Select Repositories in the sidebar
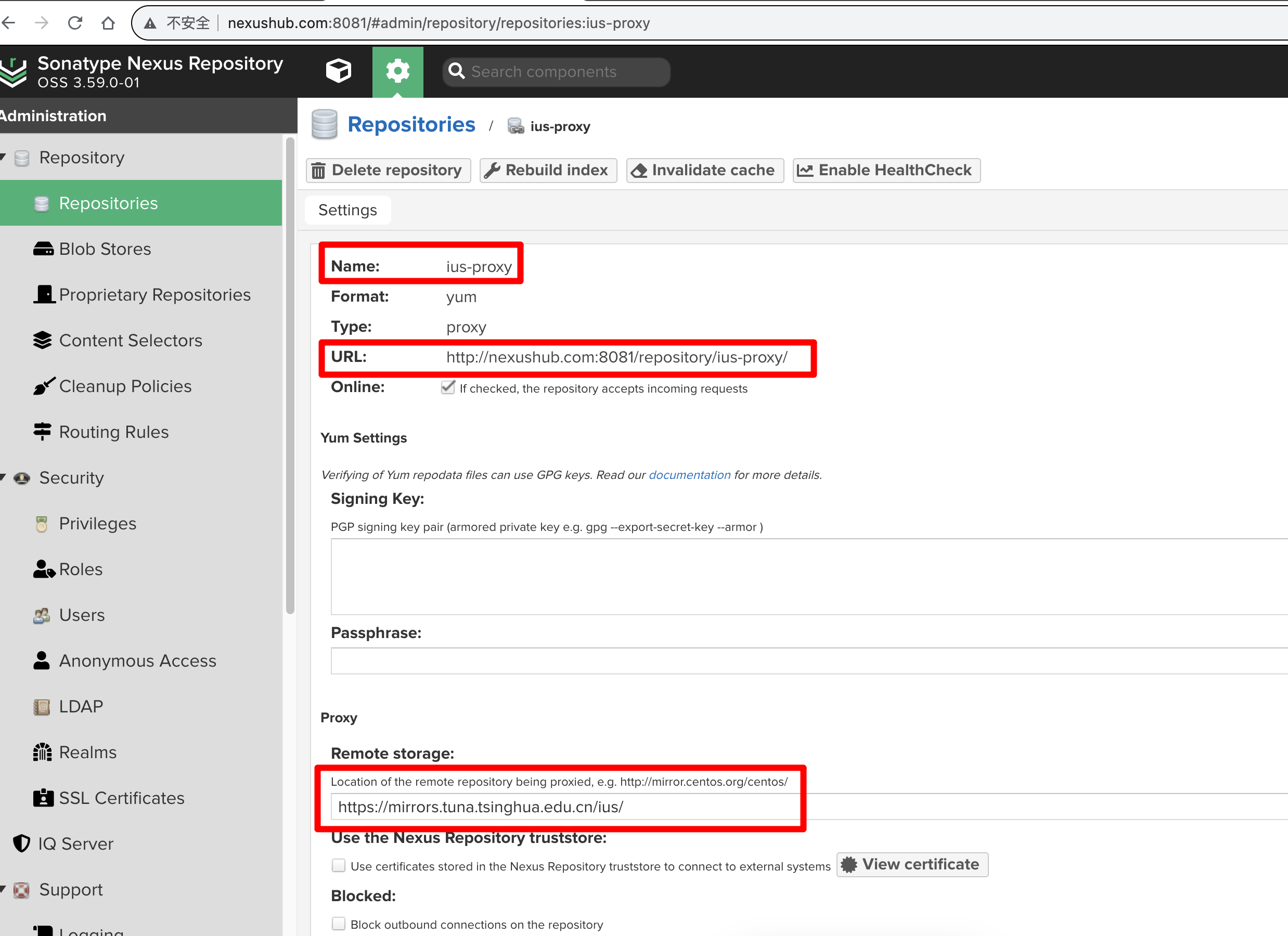 (141, 203)
